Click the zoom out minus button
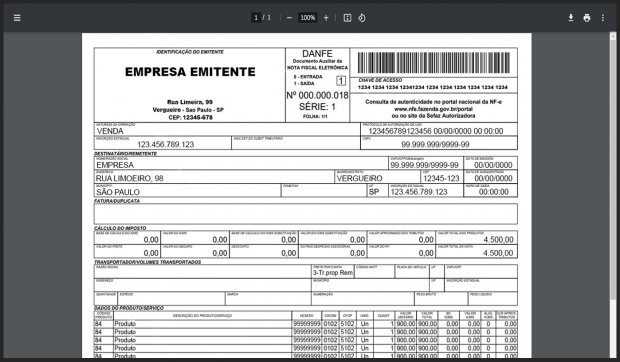Image resolution: width=620 pixels, height=362 pixels. 289,18
